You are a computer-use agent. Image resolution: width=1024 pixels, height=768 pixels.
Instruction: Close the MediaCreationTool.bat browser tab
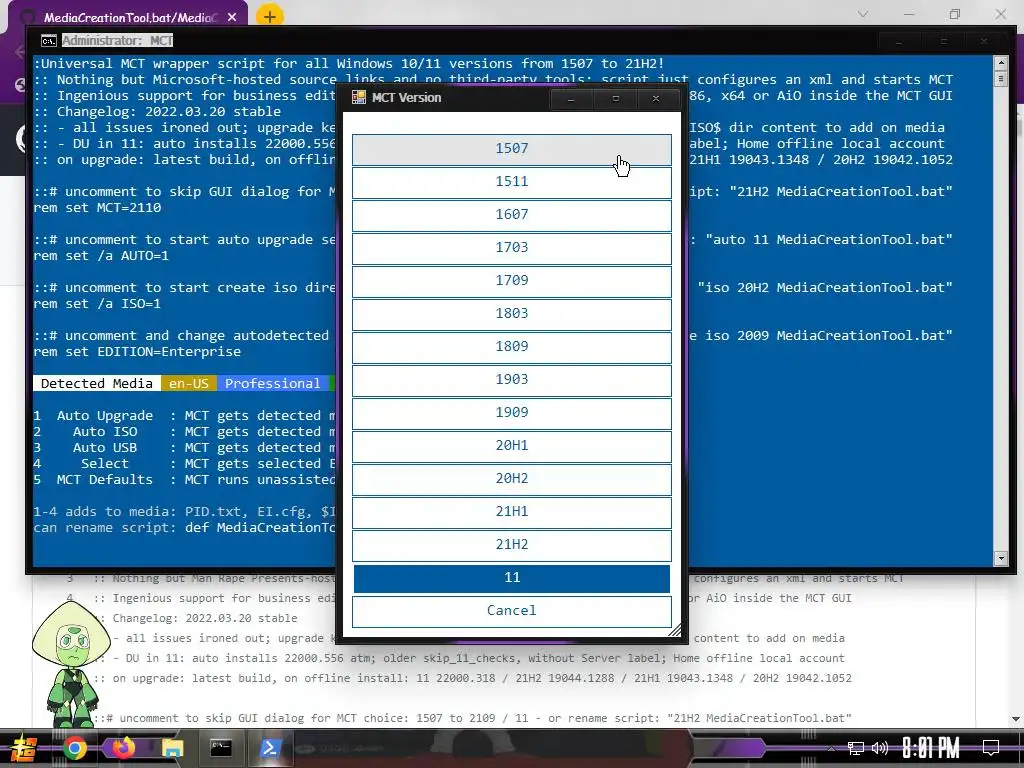(x=232, y=18)
